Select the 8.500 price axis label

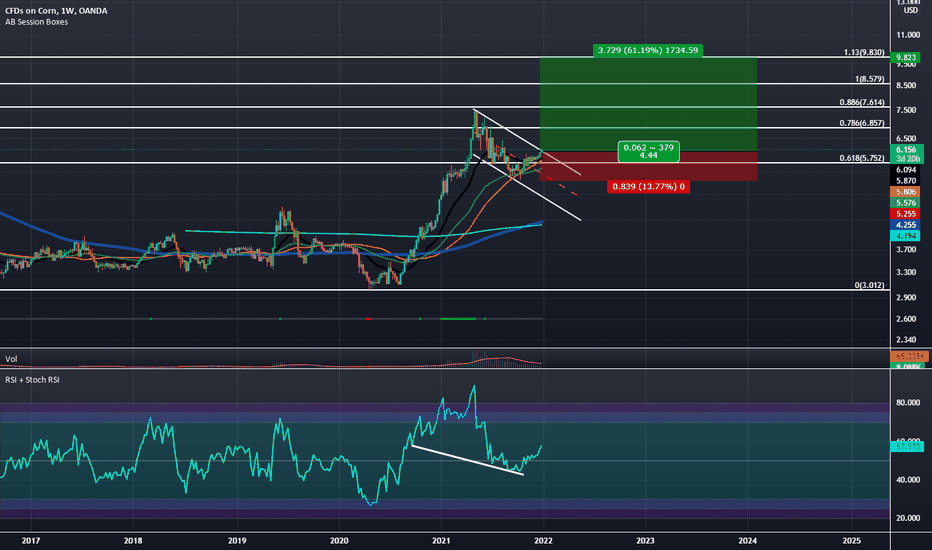[x=906, y=86]
